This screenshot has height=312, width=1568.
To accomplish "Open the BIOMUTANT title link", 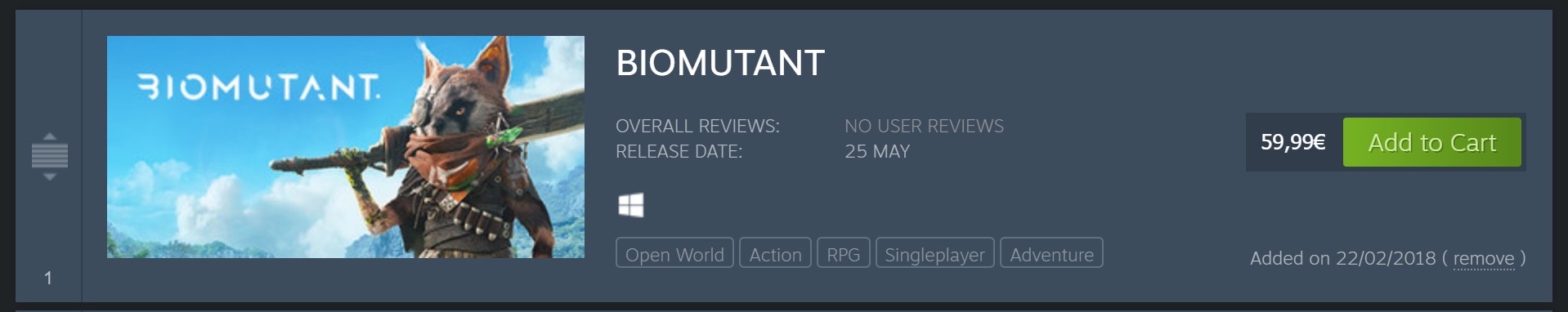I will (x=720, y=63).
